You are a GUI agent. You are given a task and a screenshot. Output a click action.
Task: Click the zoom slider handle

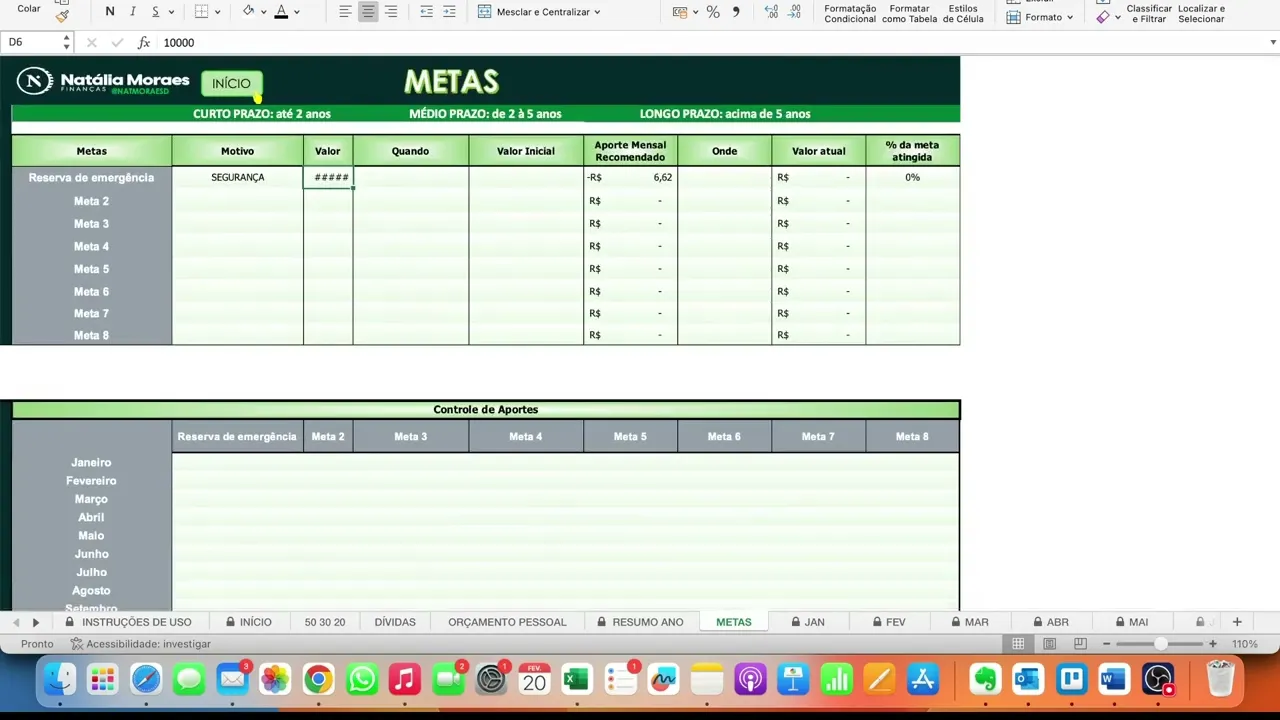[x=1160, y=644]
